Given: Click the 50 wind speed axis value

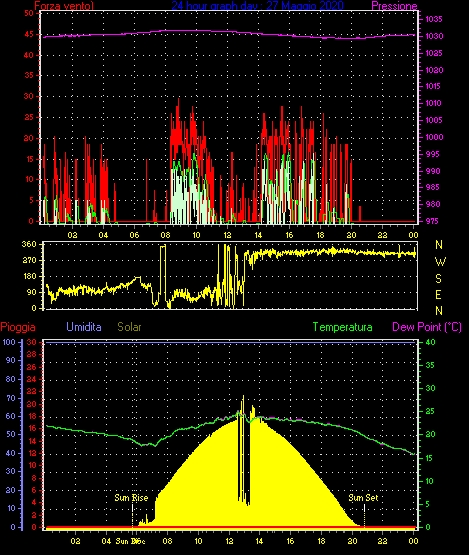Looking at the screenshot, I should point(29,13).
